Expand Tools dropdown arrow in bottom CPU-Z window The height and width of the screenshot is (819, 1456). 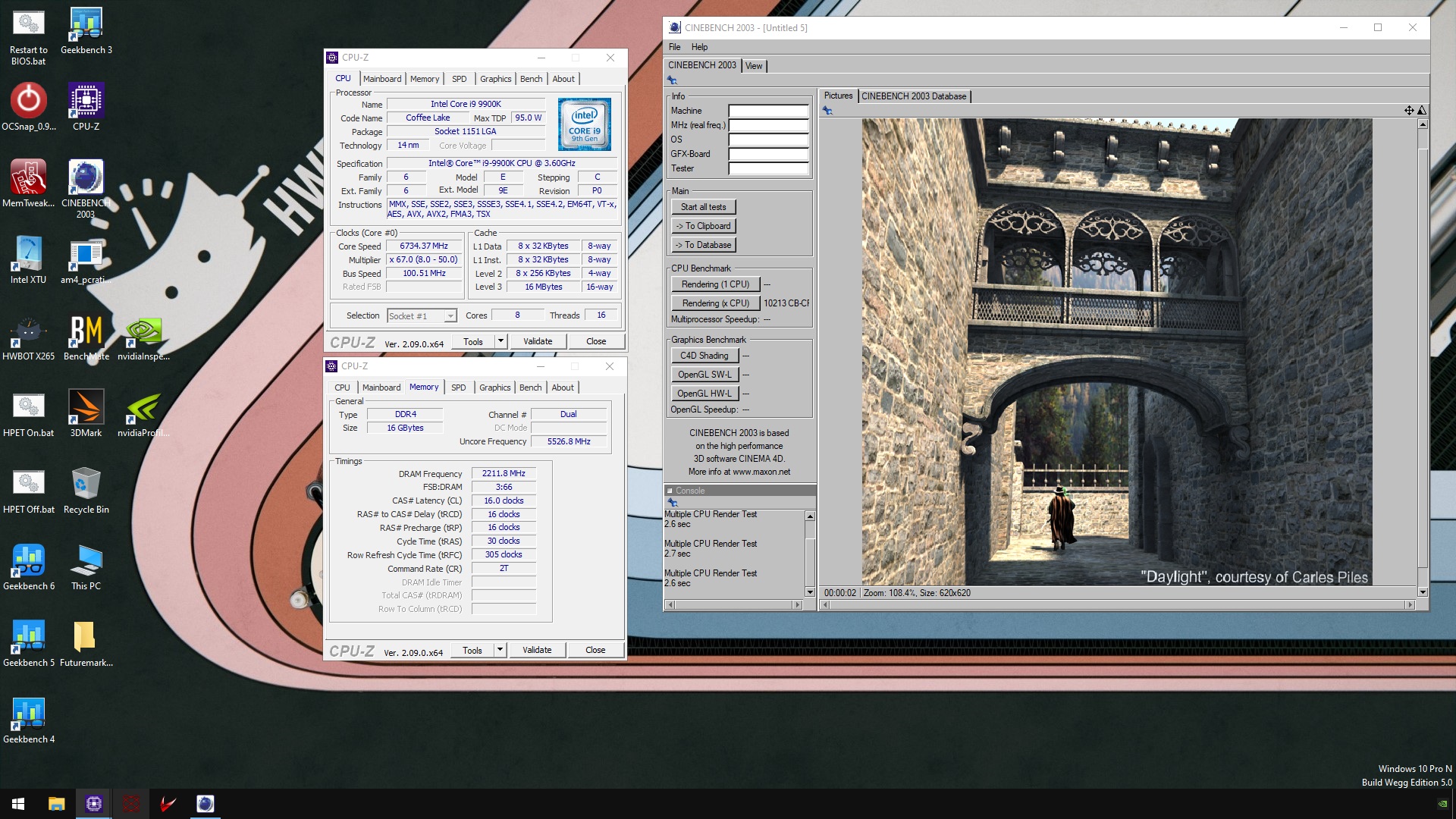(x=500, y=650)
